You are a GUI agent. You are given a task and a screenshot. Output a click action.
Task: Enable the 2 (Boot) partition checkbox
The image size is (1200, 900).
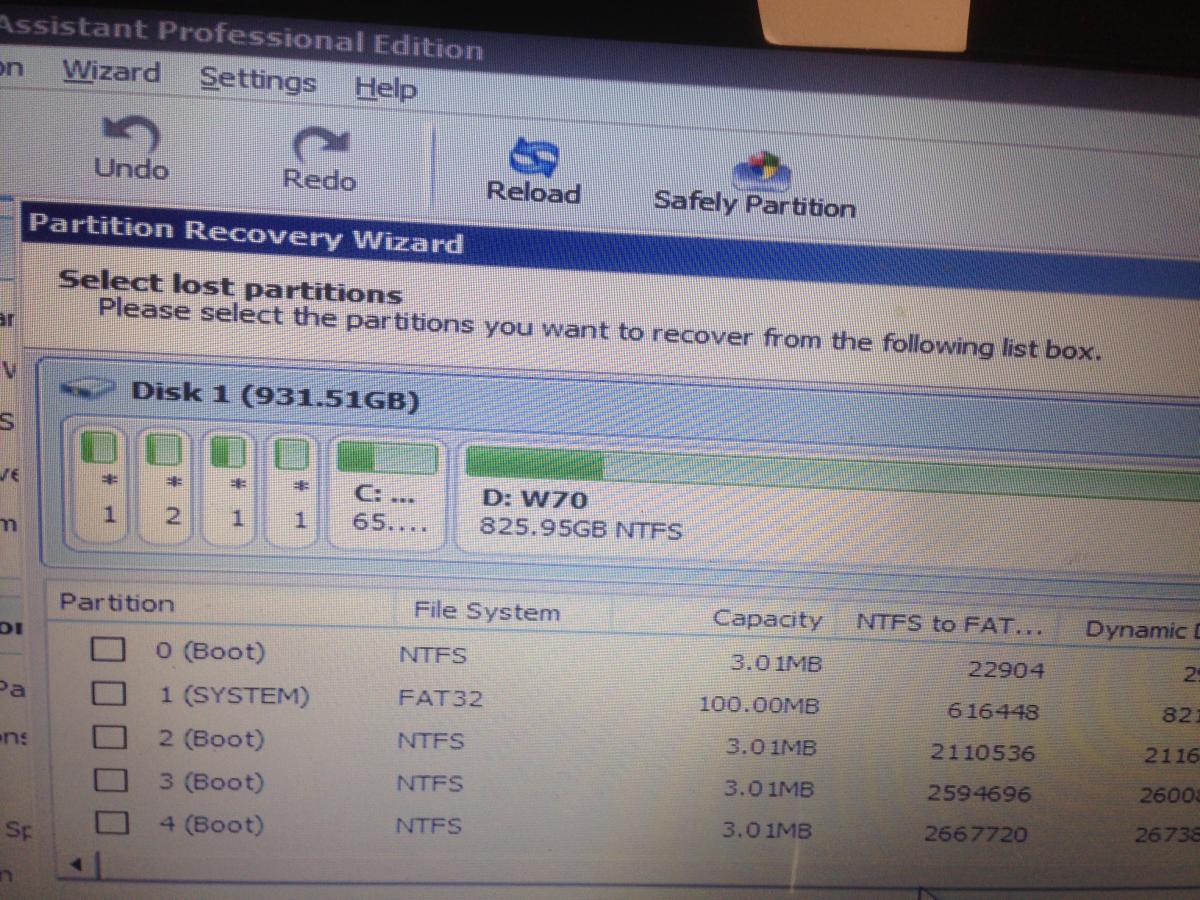tap(108, 738)
